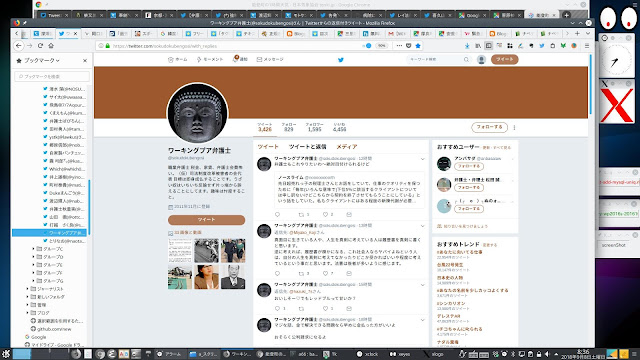Click 台風22号発生 trend link
Screen dimensions: 640x360
(x=450, y=265)
